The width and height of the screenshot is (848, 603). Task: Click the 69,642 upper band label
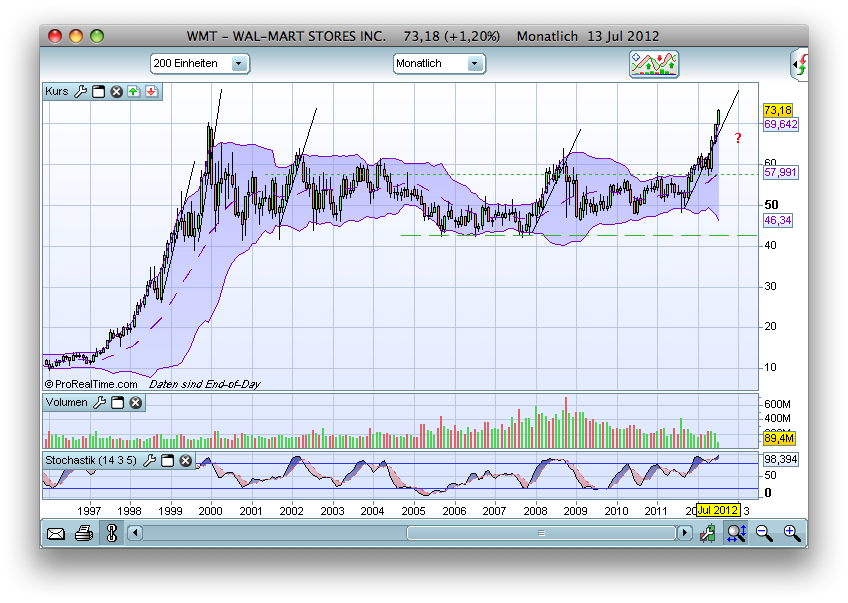pos(781,124)
